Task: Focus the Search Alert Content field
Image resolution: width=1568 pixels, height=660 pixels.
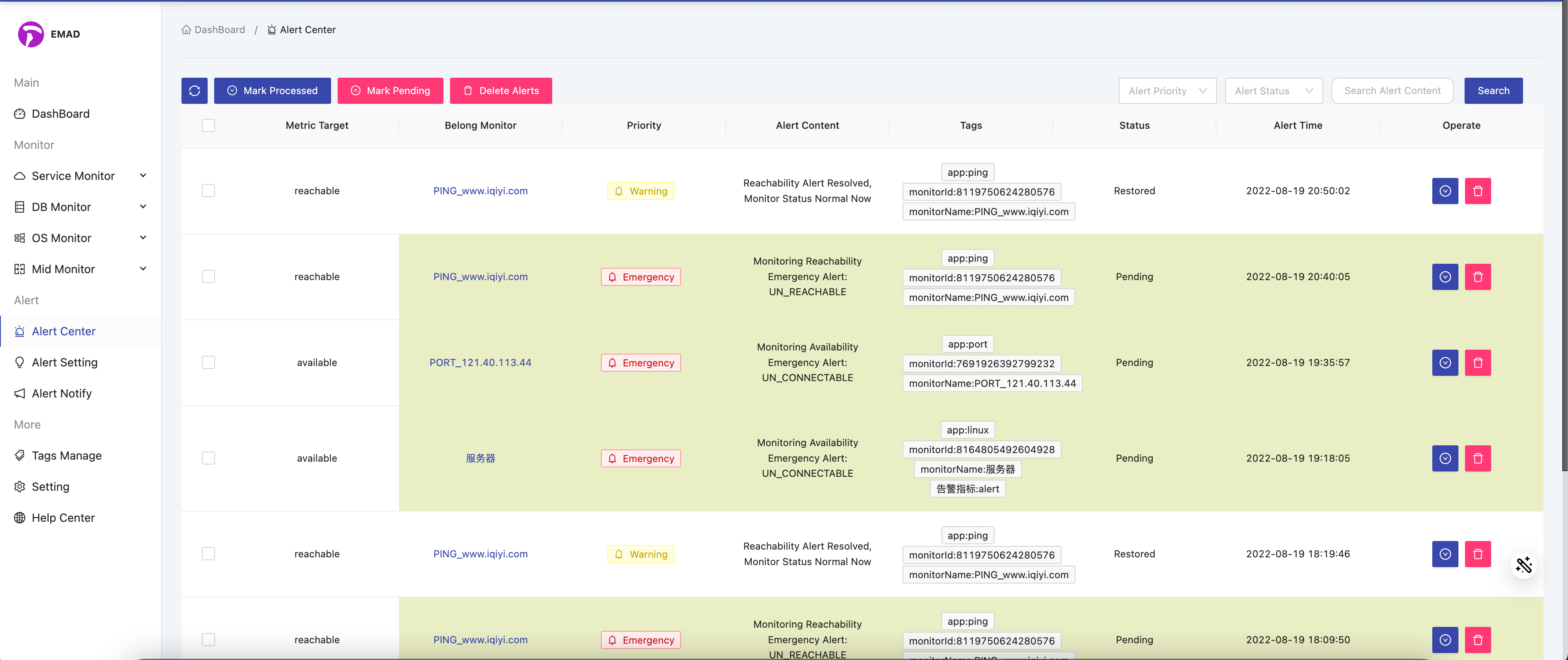Action: click(x=1392, y=91)
